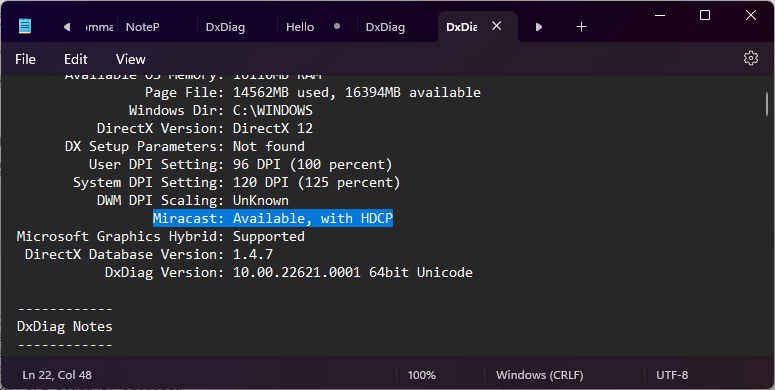This screenshot has width=775, height=390.
Task: Click the scroll tabs right arrow
Action: 539,27
